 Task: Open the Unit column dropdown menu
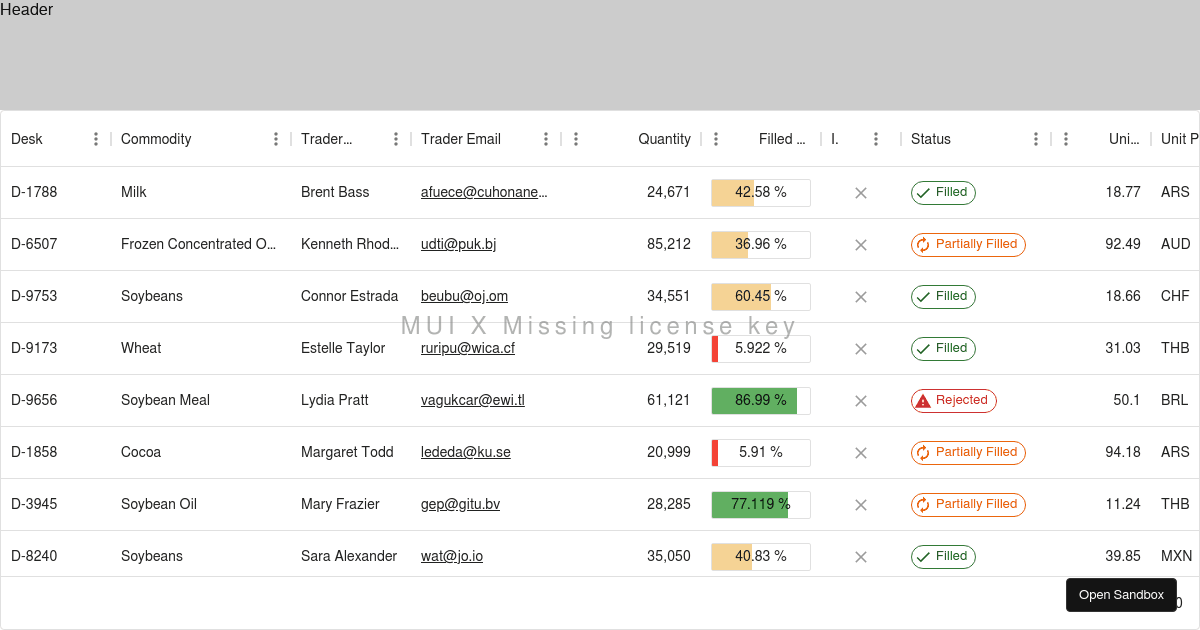tap(1066, 139)
